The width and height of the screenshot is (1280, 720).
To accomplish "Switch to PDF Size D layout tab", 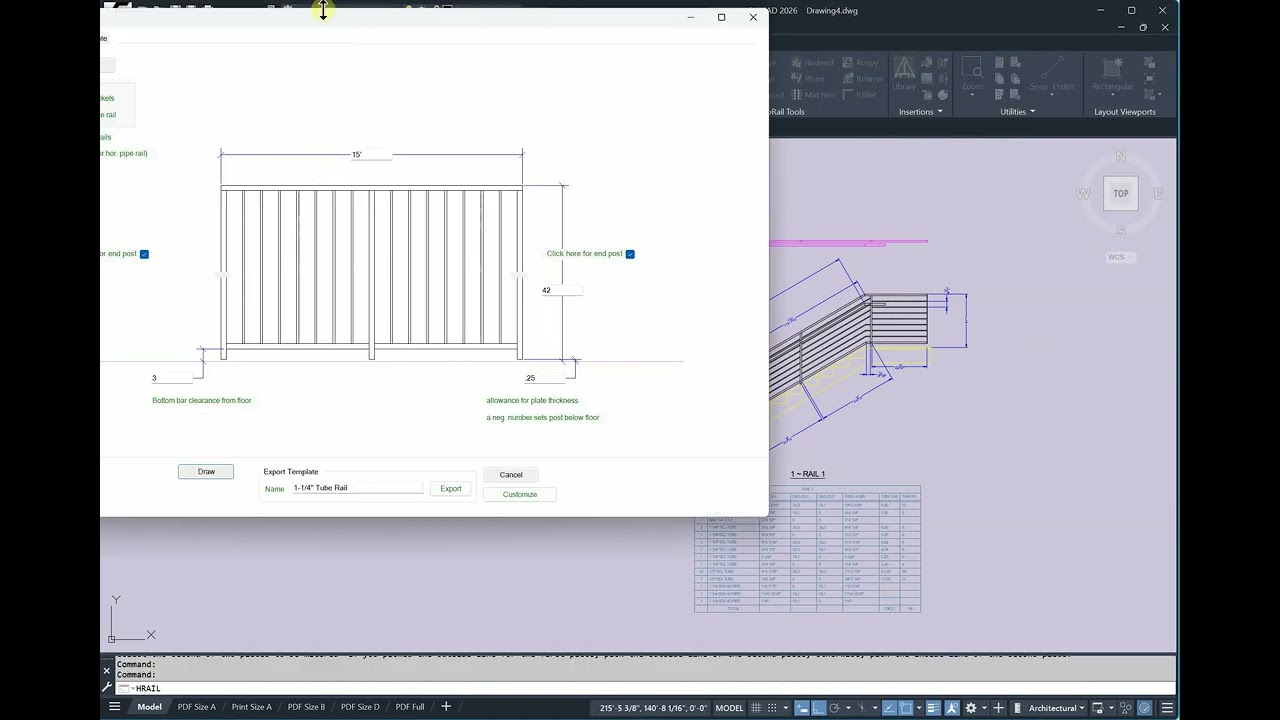I will [x=360, y=707].
